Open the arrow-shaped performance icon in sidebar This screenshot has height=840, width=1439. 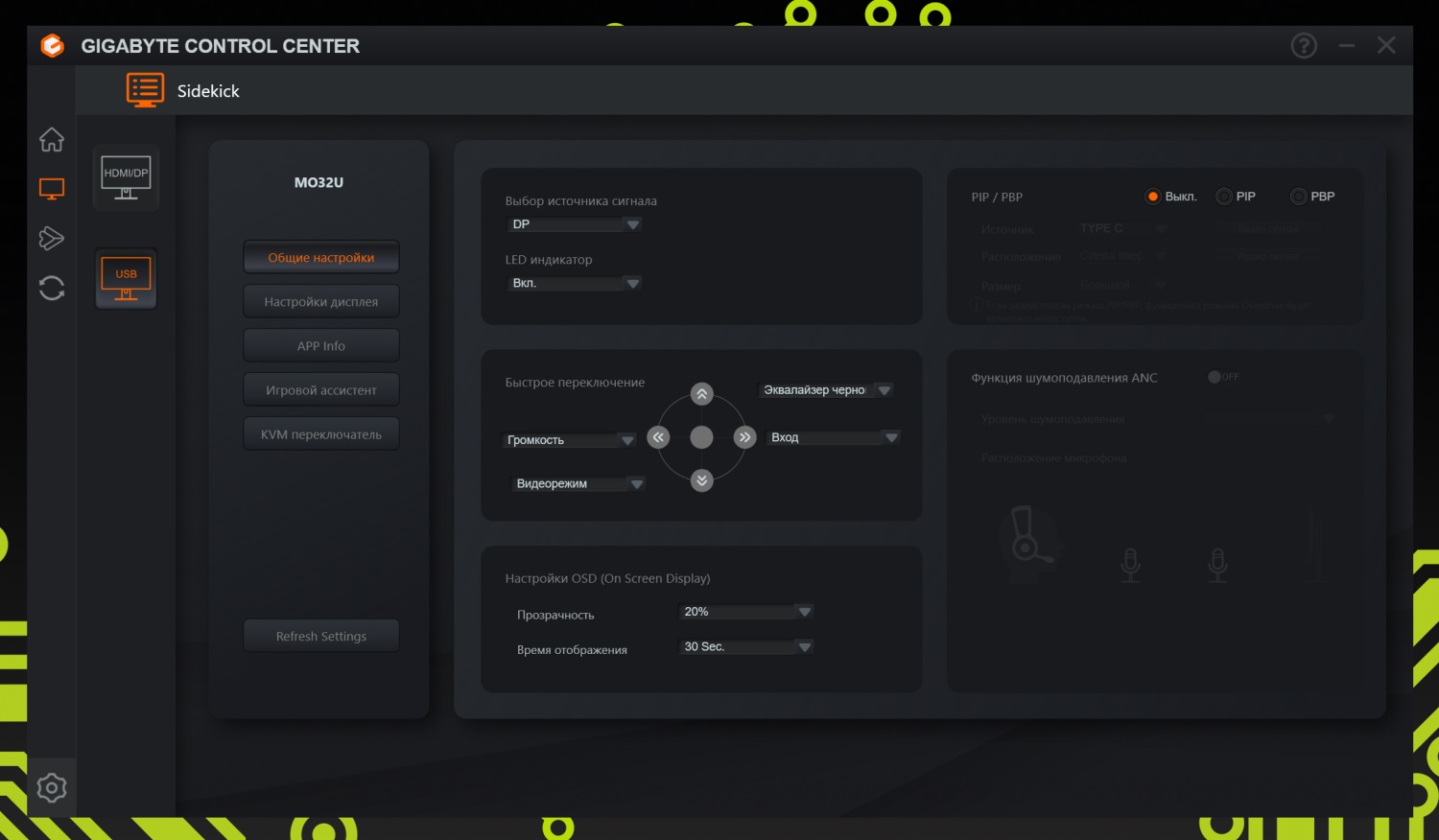[x=52, y=238]
